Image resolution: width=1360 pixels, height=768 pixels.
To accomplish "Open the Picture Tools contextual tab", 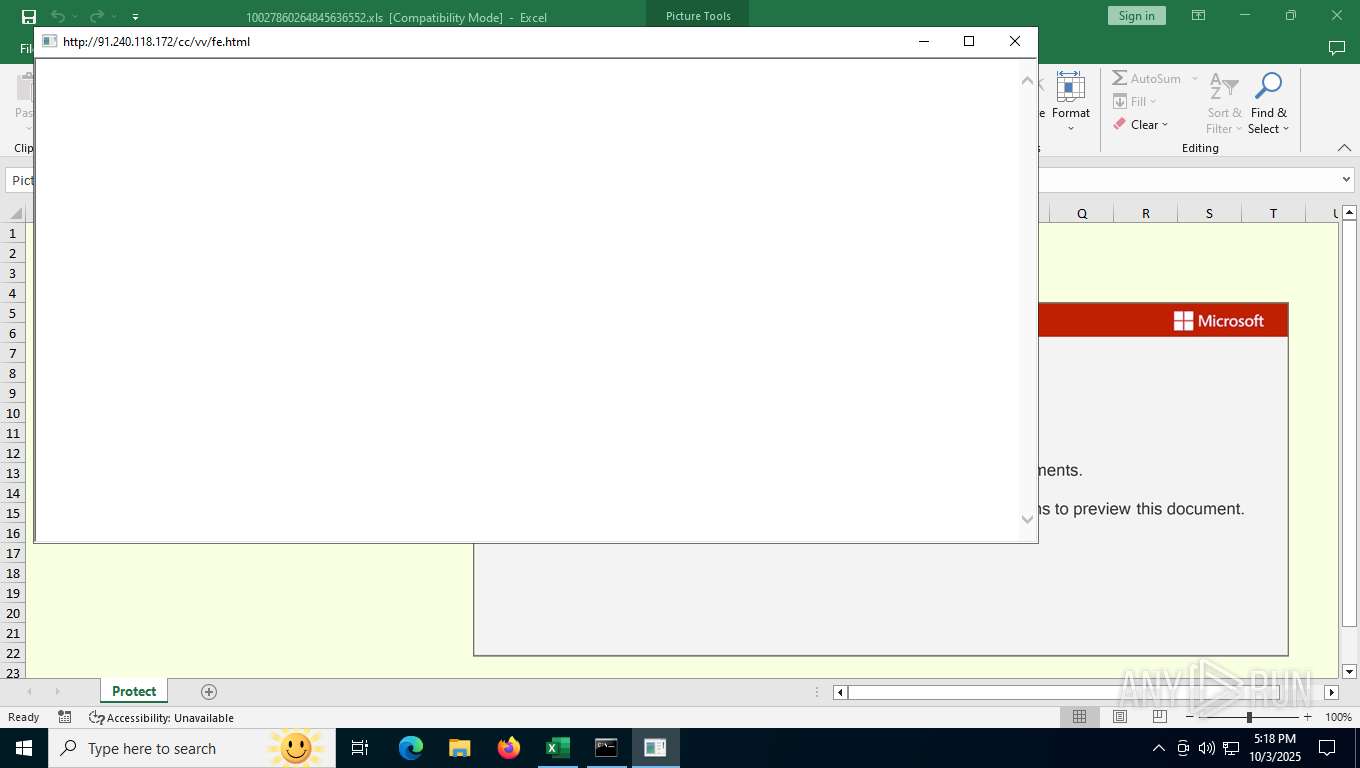I will coord(698,16).
